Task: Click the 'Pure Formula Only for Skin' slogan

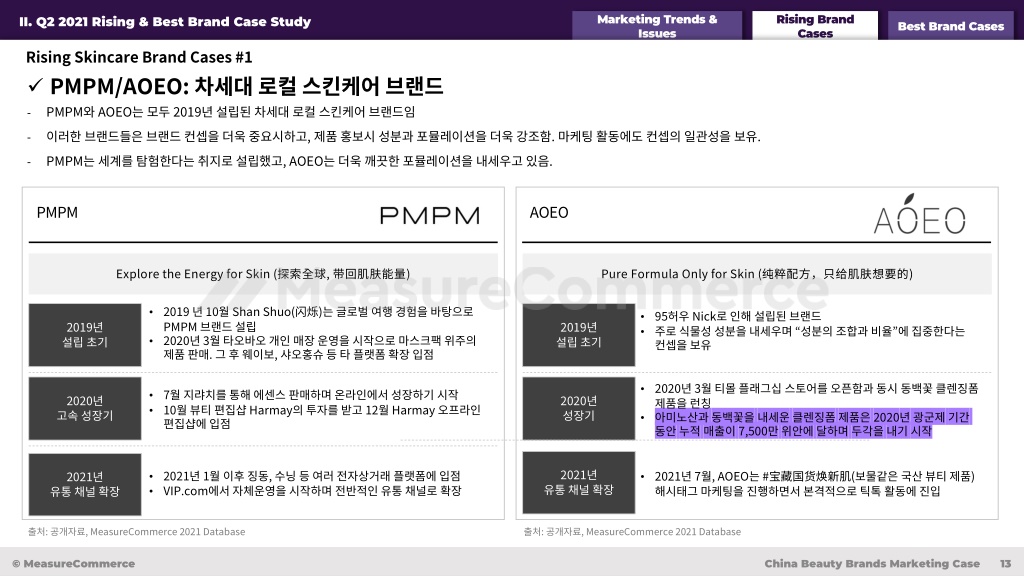Action: 757,274
